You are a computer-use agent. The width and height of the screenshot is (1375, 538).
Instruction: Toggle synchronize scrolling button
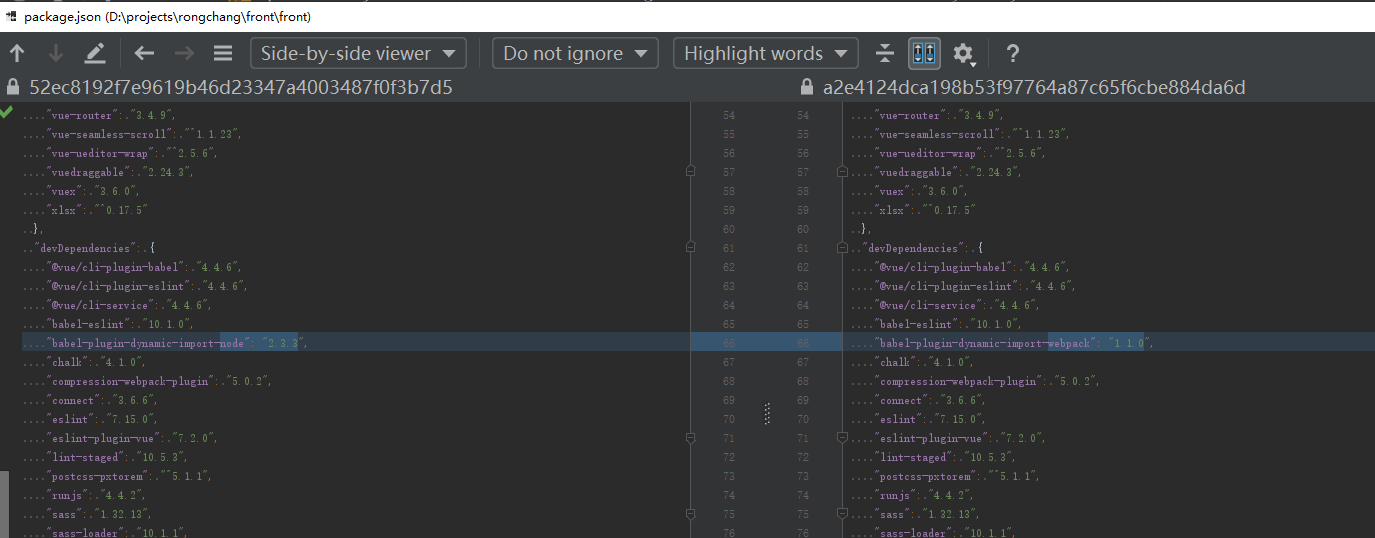click(924, 54)
